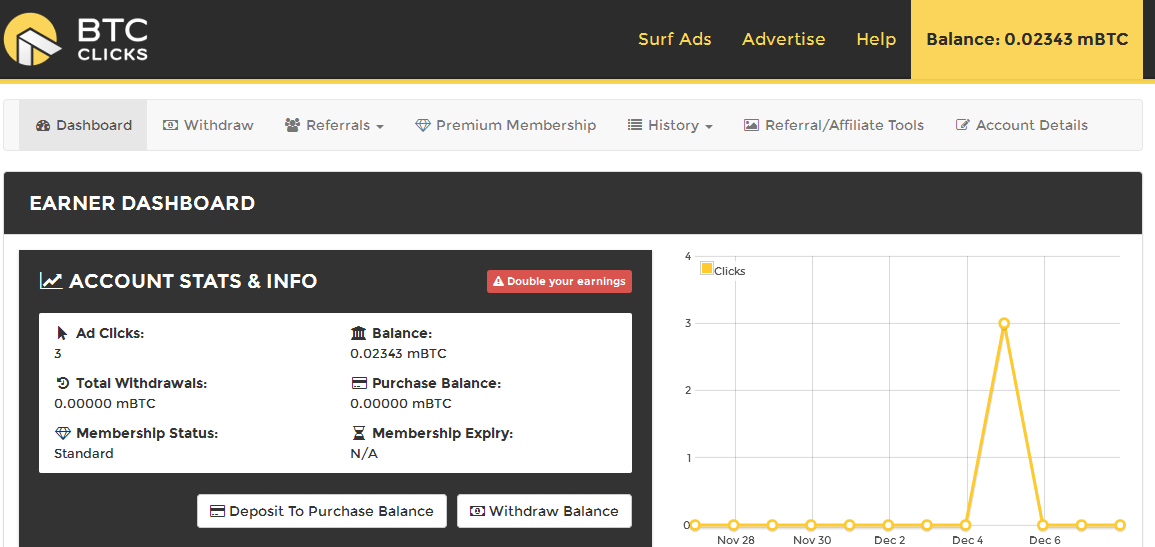Viewport: 1155px width, 547px height.
Task: Click the bank icon next to Balance
Action: click(358, 334)
